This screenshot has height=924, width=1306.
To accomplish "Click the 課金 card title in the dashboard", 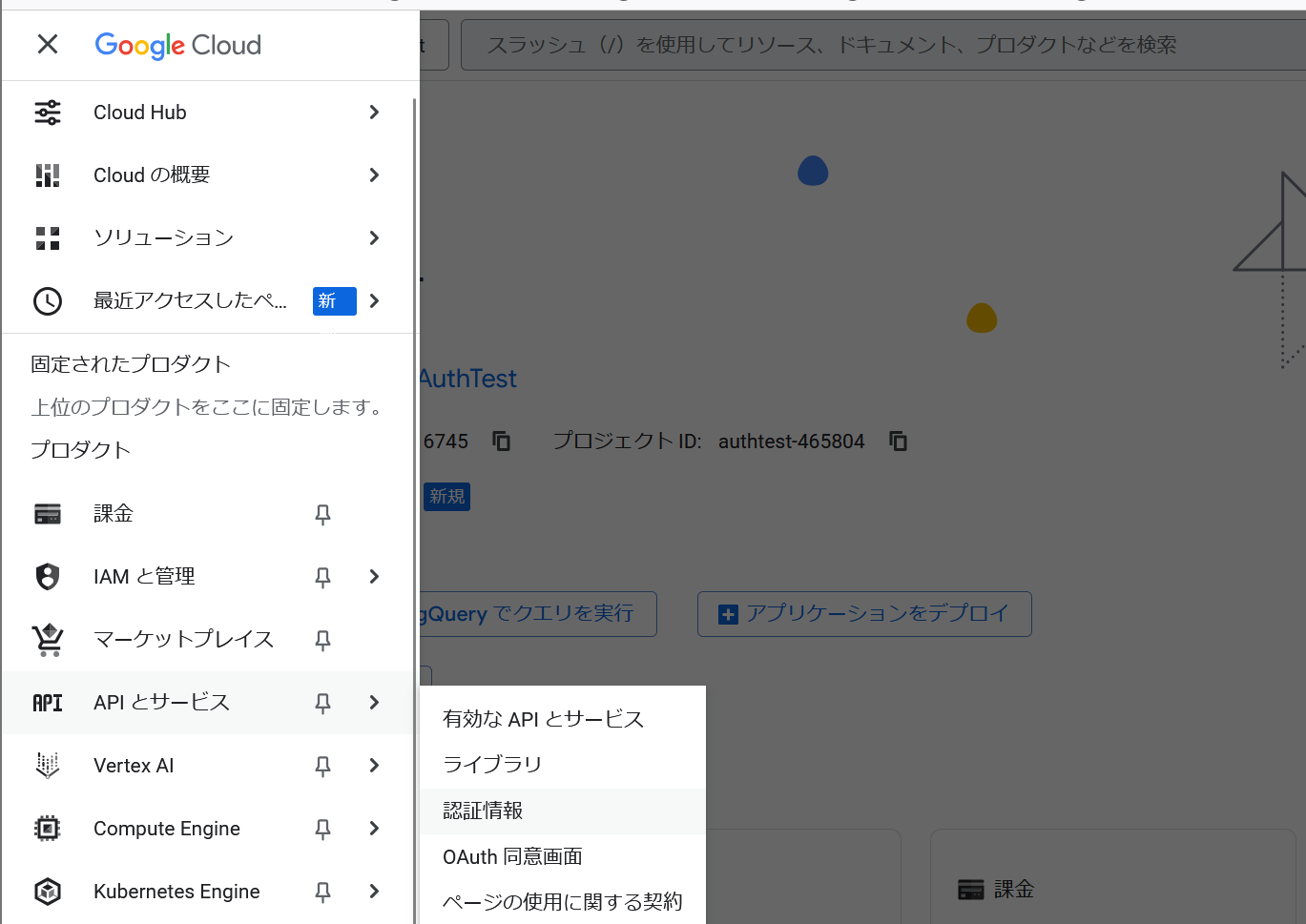I will pos(1014,890).
